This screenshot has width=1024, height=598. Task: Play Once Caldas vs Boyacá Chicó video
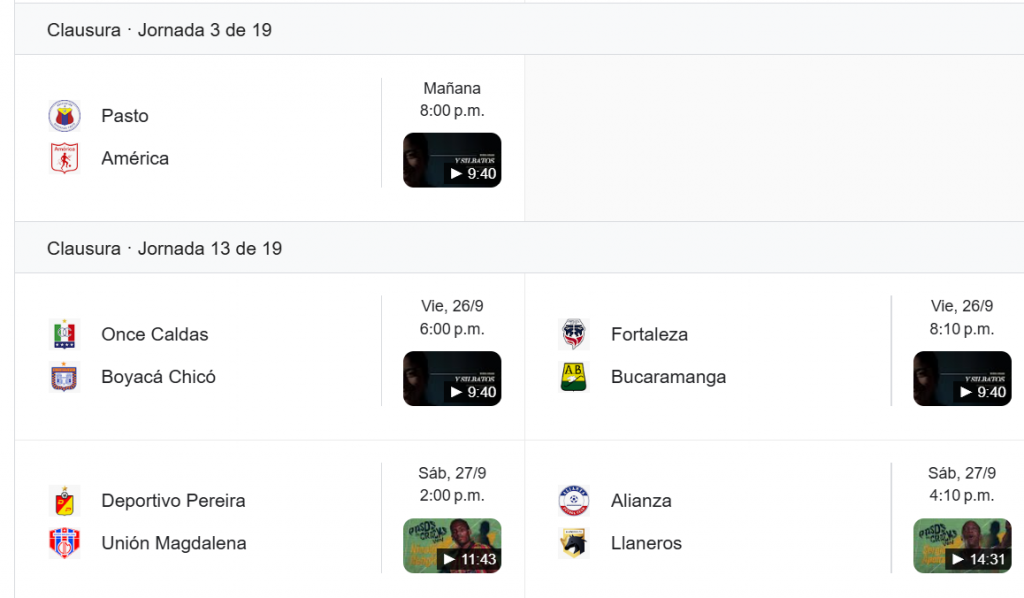tap(452, 379)
